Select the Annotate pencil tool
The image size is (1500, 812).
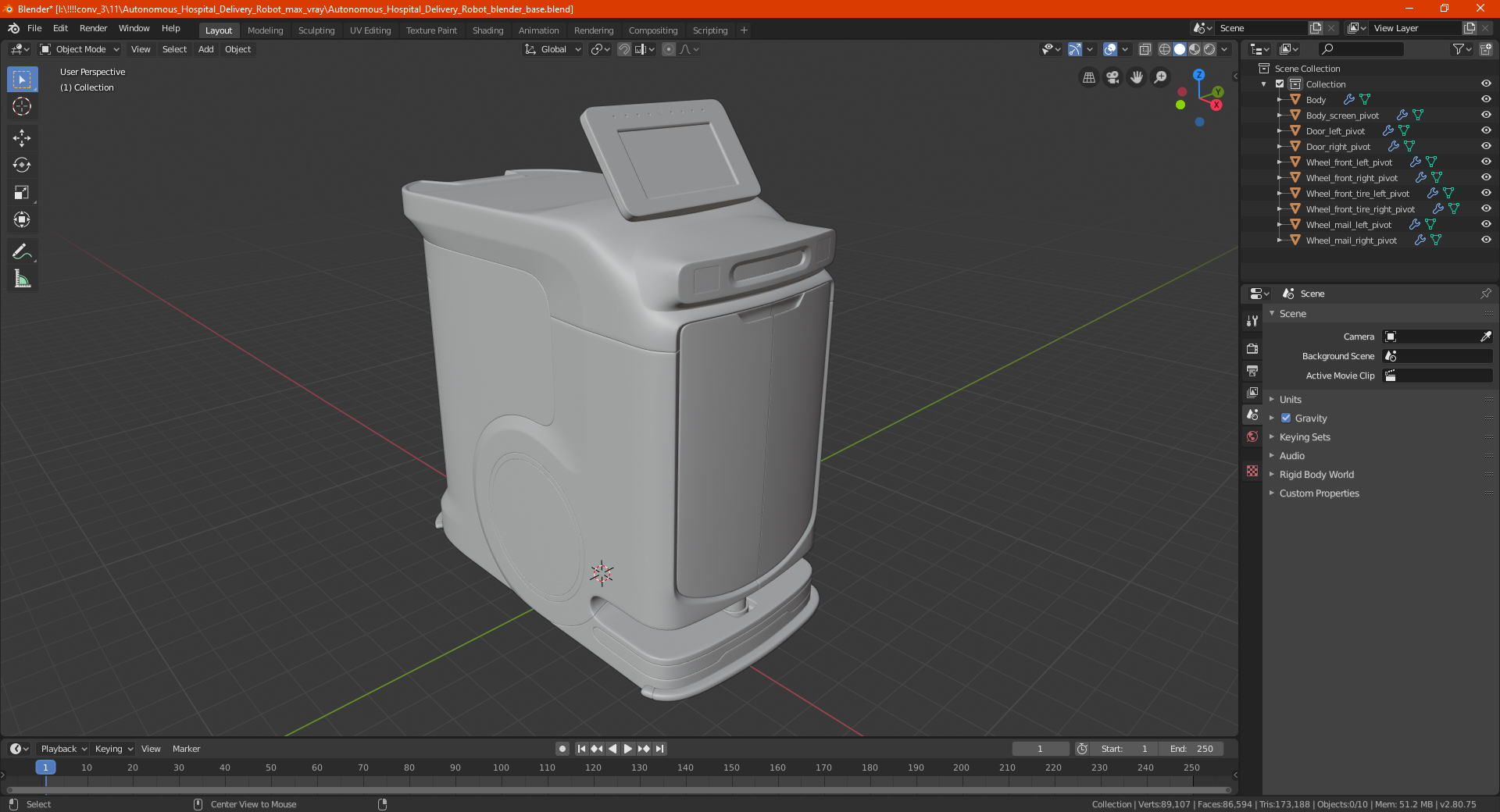[22, 251]
